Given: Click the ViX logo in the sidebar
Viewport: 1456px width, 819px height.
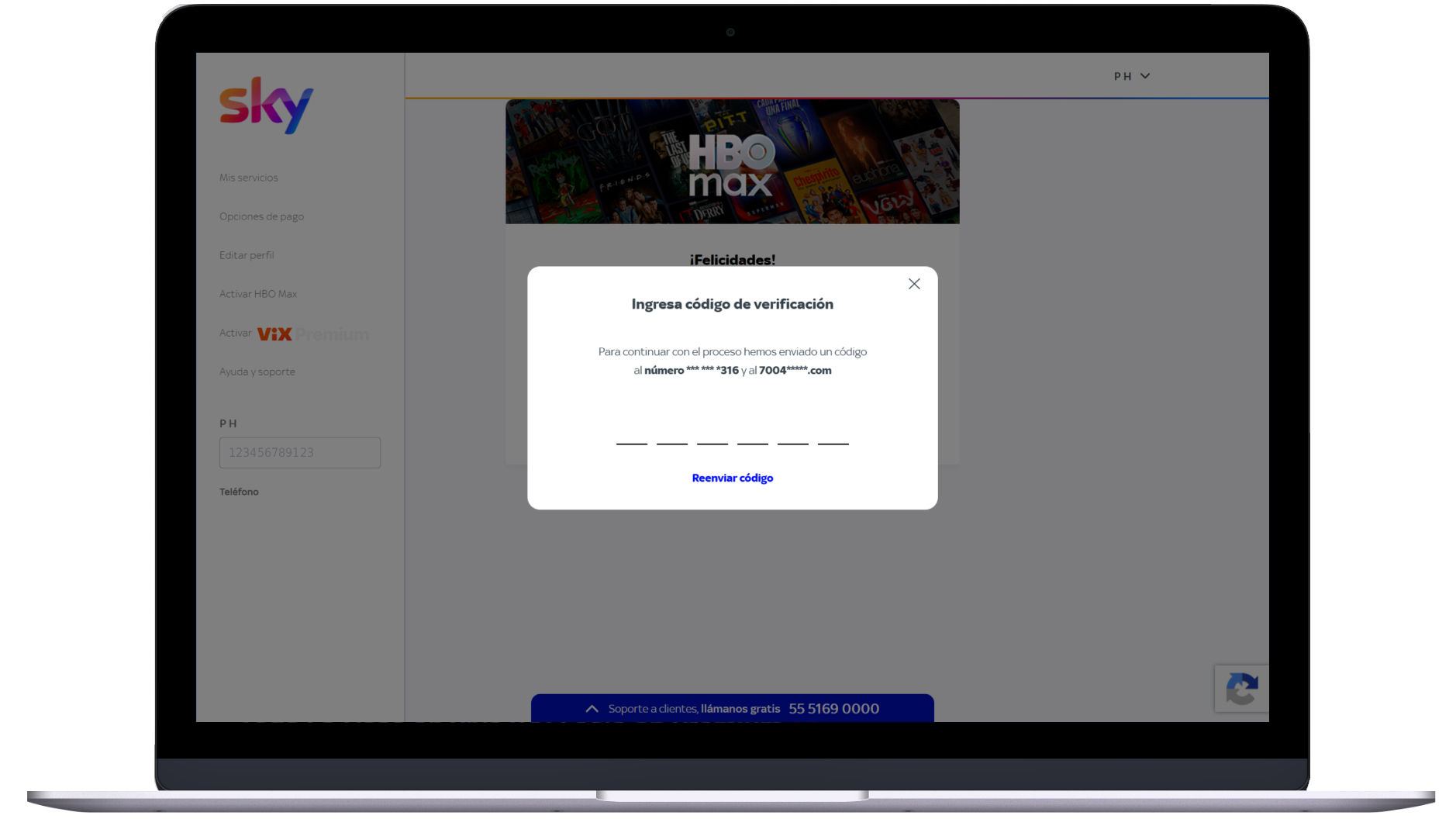Looking at the screenshot, I should click(274, 334).
